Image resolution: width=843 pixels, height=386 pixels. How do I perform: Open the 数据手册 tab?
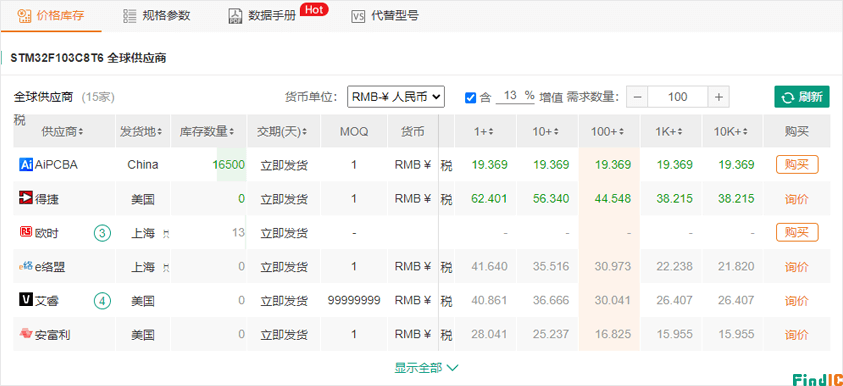(x=262, y=16)
